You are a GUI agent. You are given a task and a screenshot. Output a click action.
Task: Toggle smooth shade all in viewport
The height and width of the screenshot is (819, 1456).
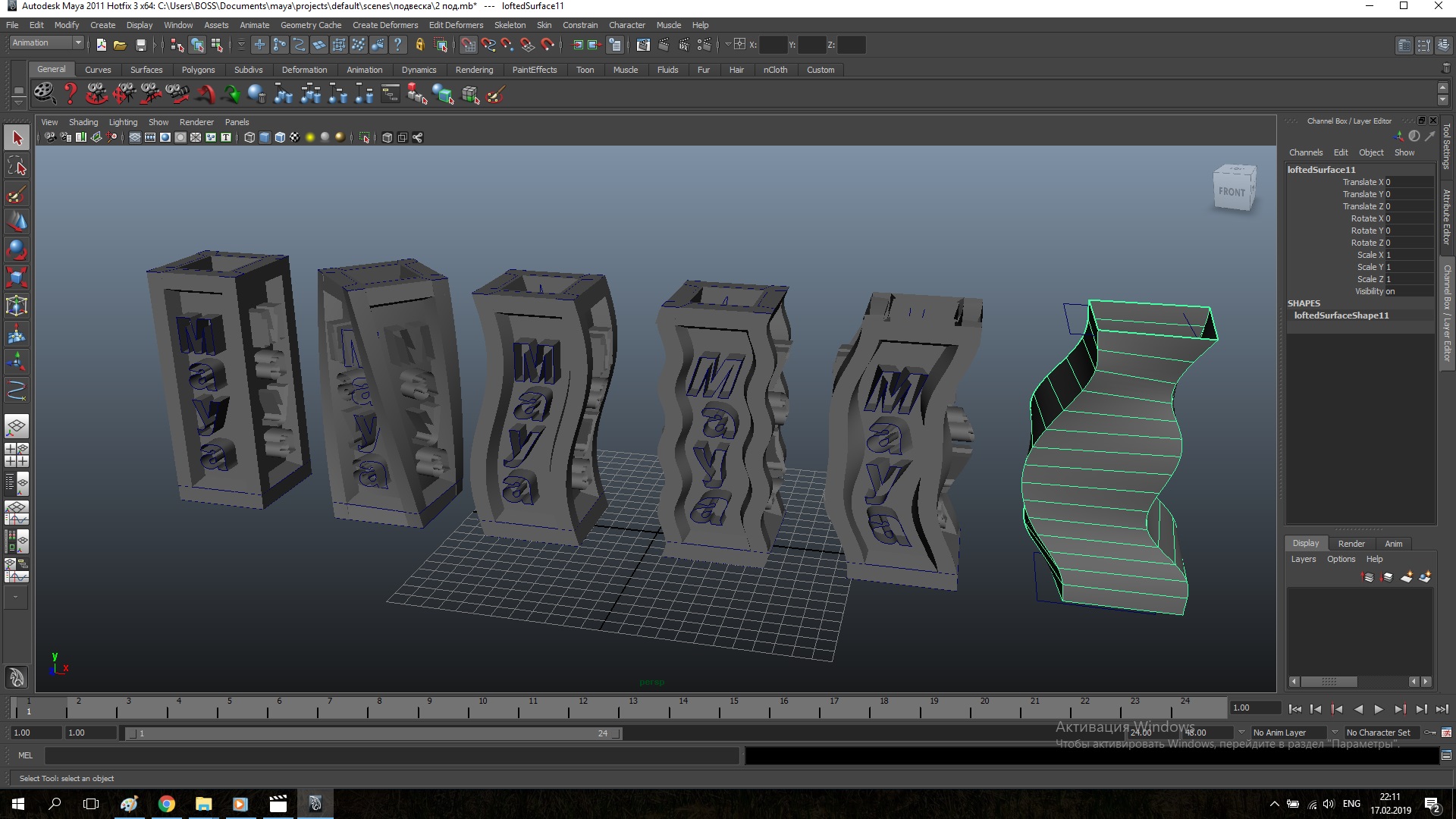[x=265, y=137]
